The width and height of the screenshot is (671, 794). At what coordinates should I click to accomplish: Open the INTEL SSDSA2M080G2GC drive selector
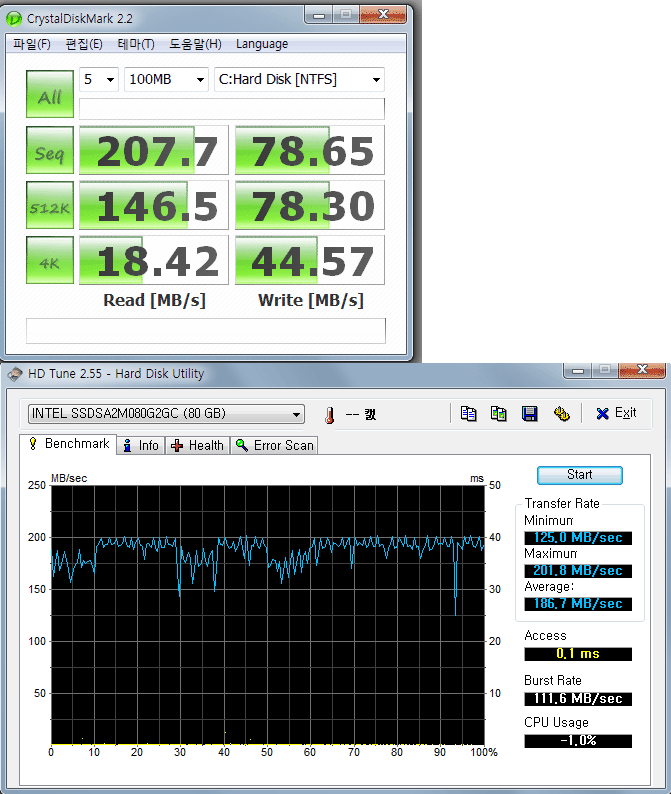click(x=166, y=414)
